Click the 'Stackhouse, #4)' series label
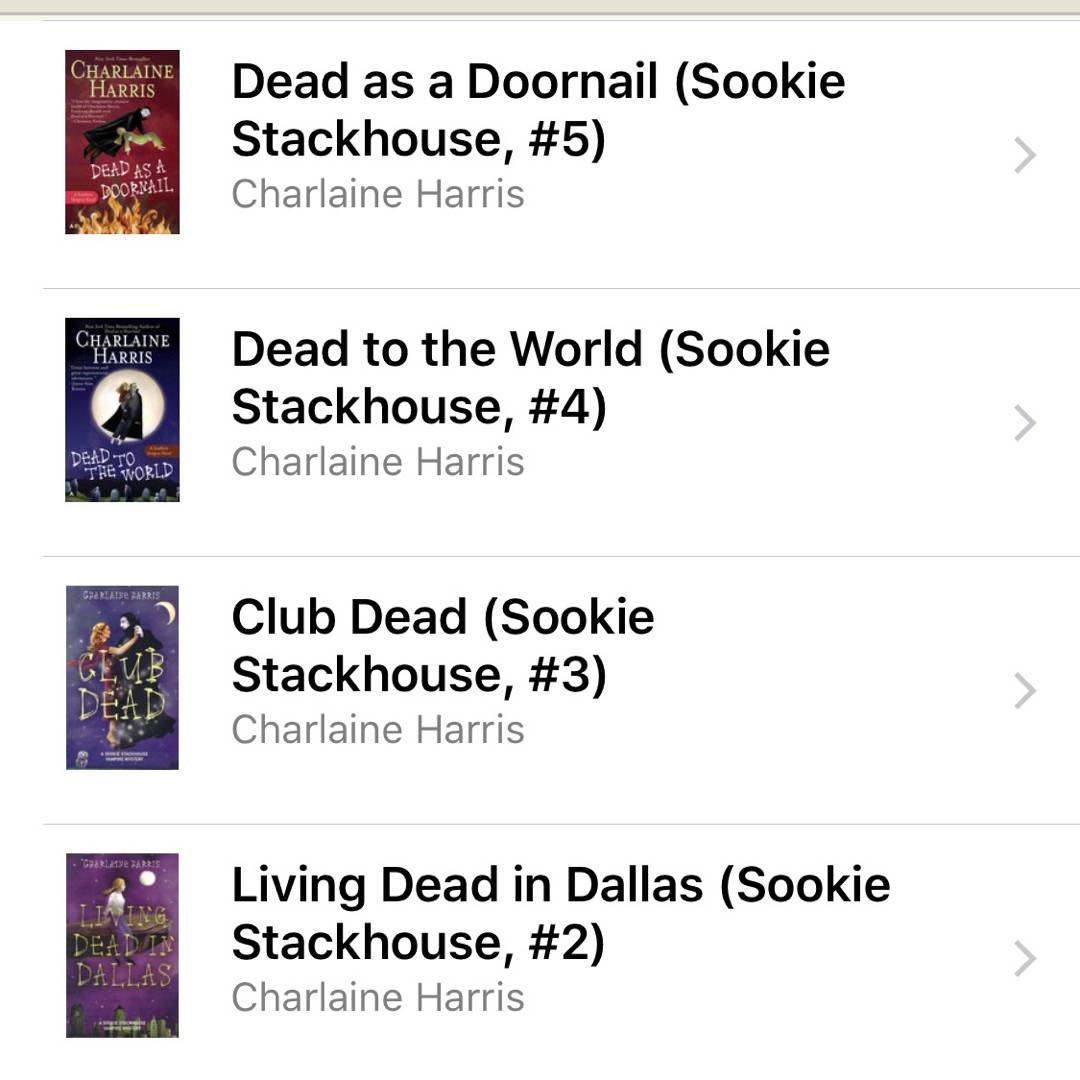This screenshot has width=1080, height=1080. 418,407
